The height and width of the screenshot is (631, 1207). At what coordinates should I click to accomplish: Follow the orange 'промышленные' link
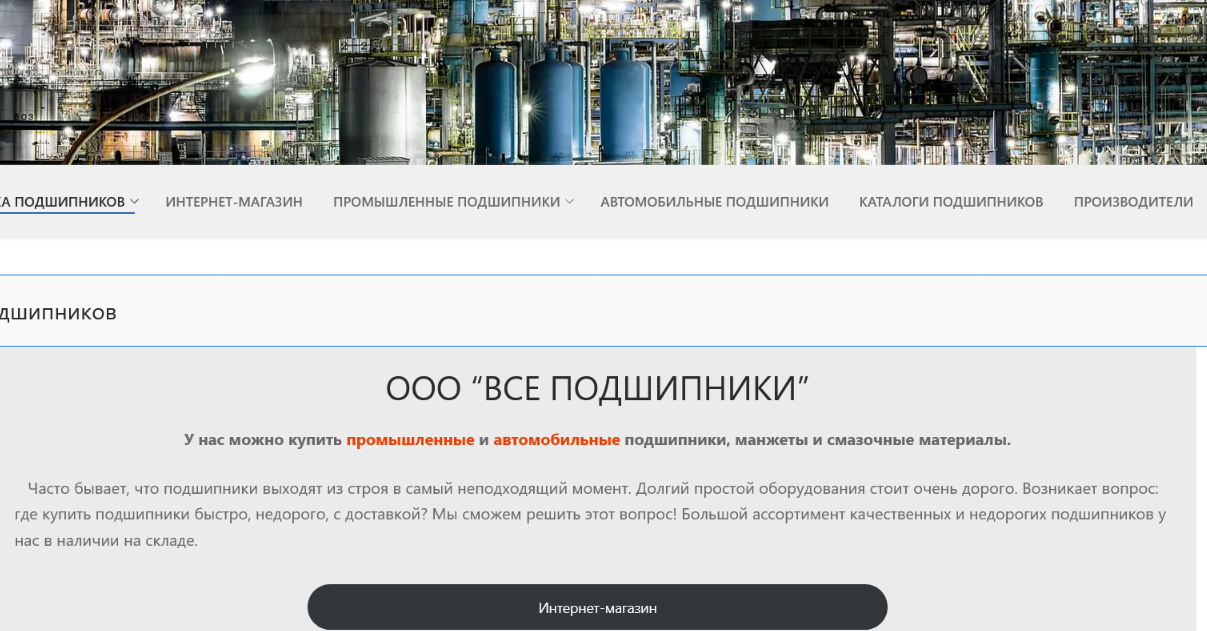(410, 440)
